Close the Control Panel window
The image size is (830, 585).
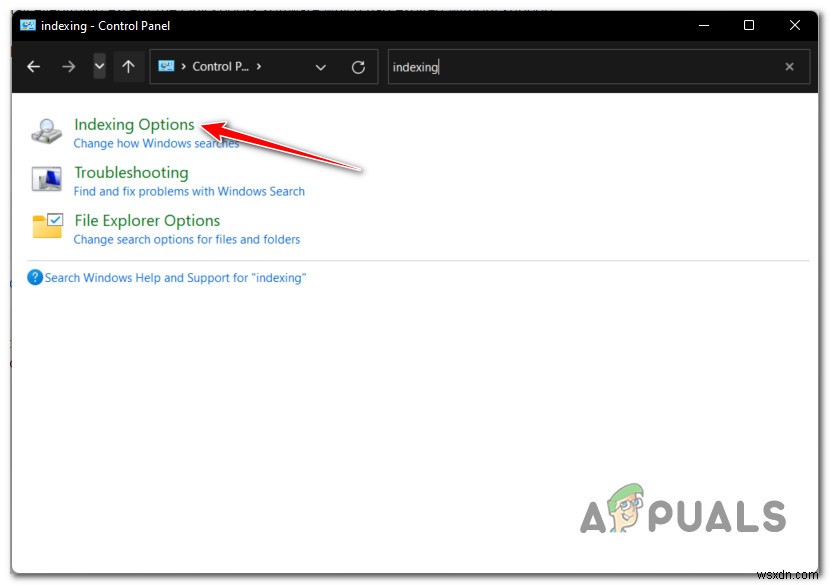795,25
